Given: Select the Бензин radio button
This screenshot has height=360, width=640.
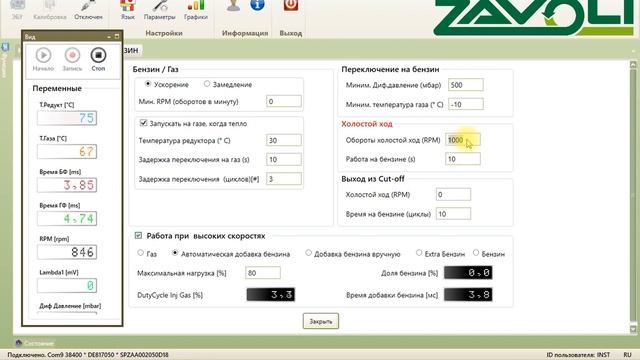Looking at the screenshot, I should [476, 253].
